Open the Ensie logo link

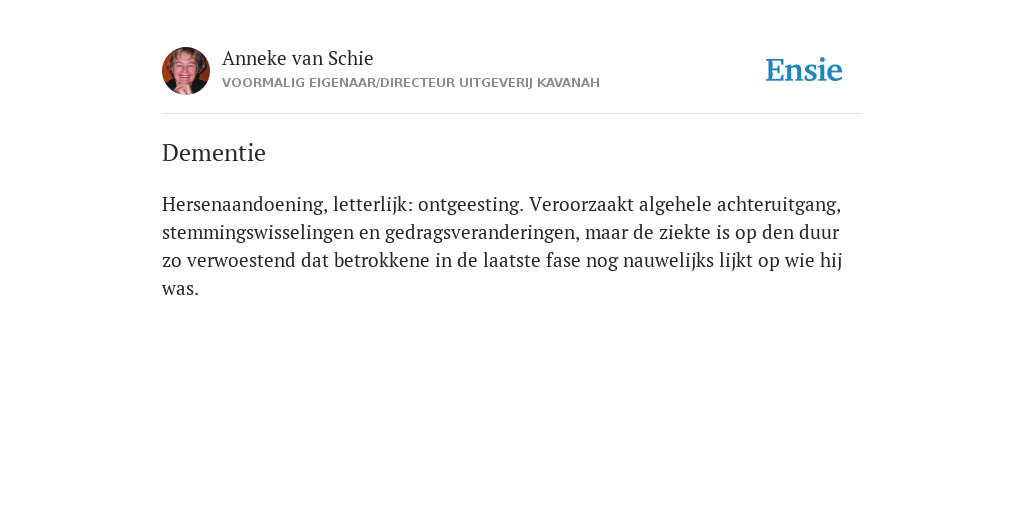[x=804, y=70]
